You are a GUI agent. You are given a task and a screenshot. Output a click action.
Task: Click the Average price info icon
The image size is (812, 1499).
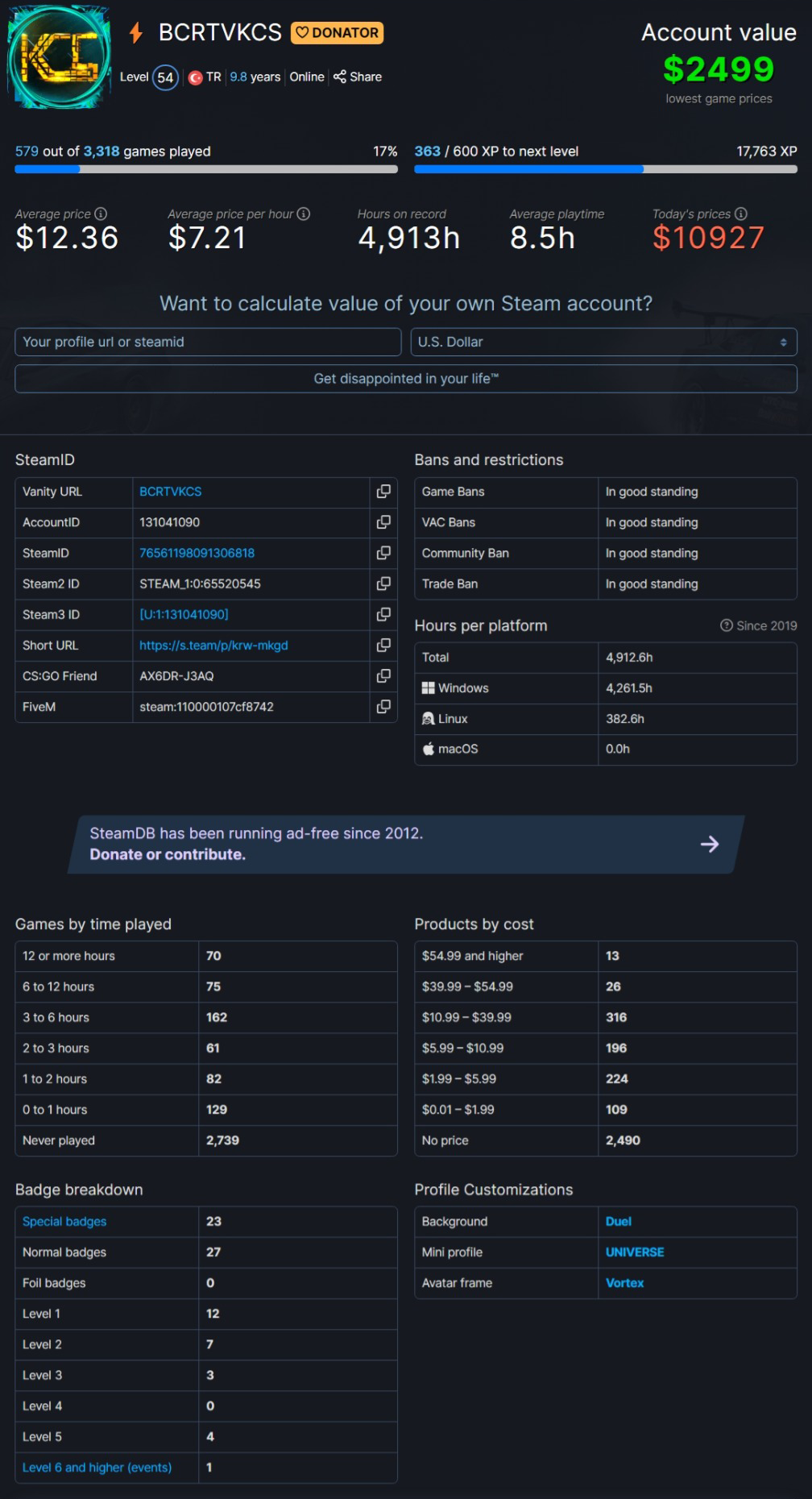point(101,214)
